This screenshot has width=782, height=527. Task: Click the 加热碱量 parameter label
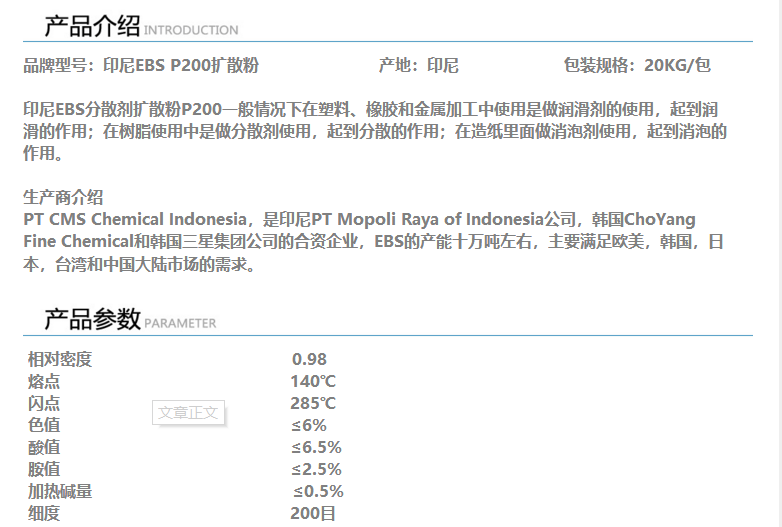point(60,491)
